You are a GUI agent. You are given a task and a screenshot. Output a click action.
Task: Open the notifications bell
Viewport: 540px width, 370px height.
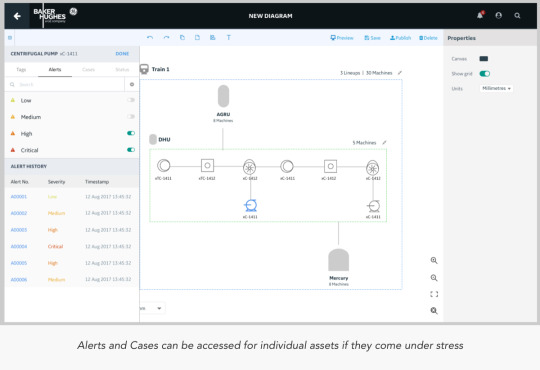(480, 15)
